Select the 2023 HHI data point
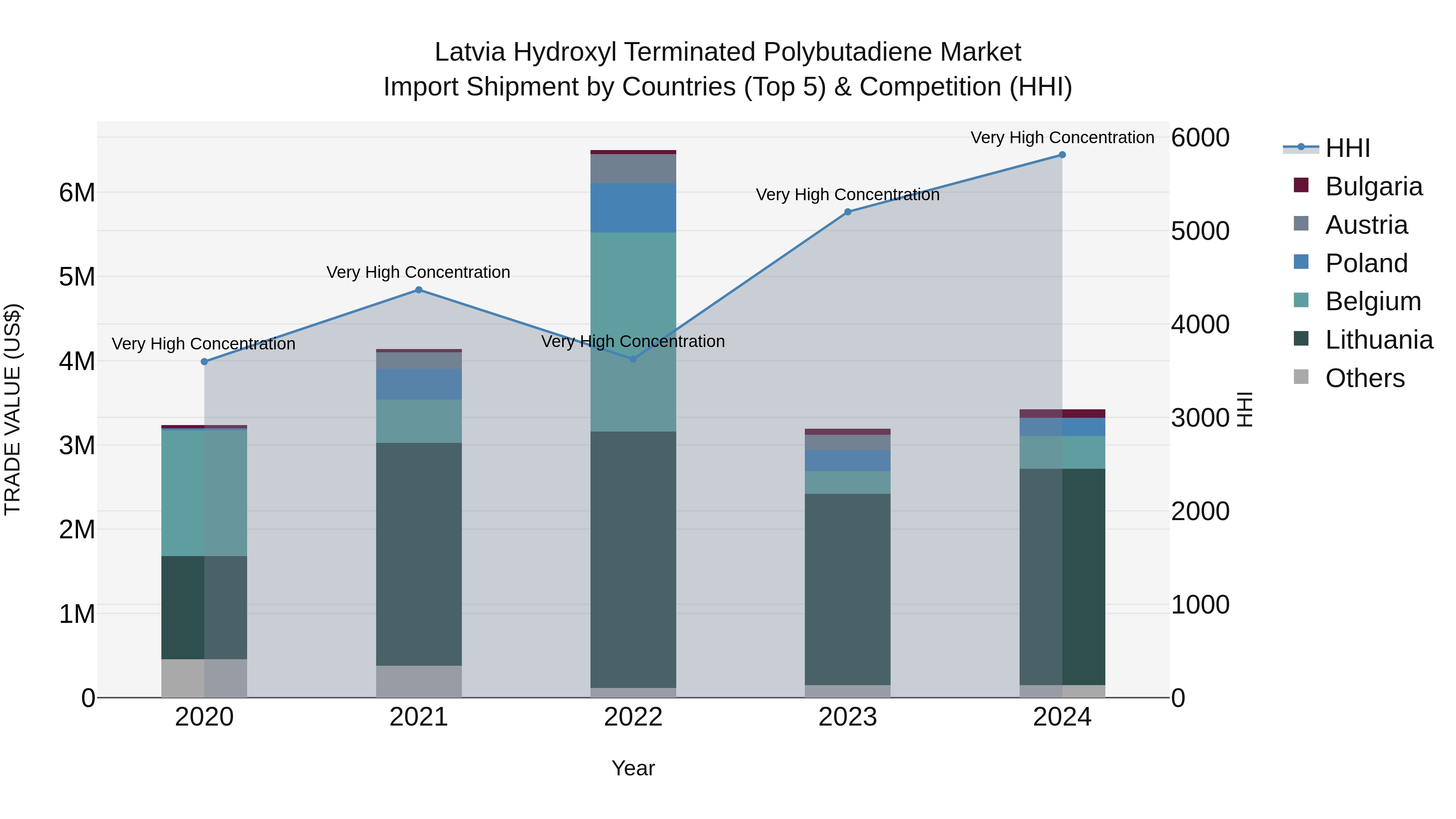Image resolution: width=1456 pixels, height=819 pixels. click(848, 212)
